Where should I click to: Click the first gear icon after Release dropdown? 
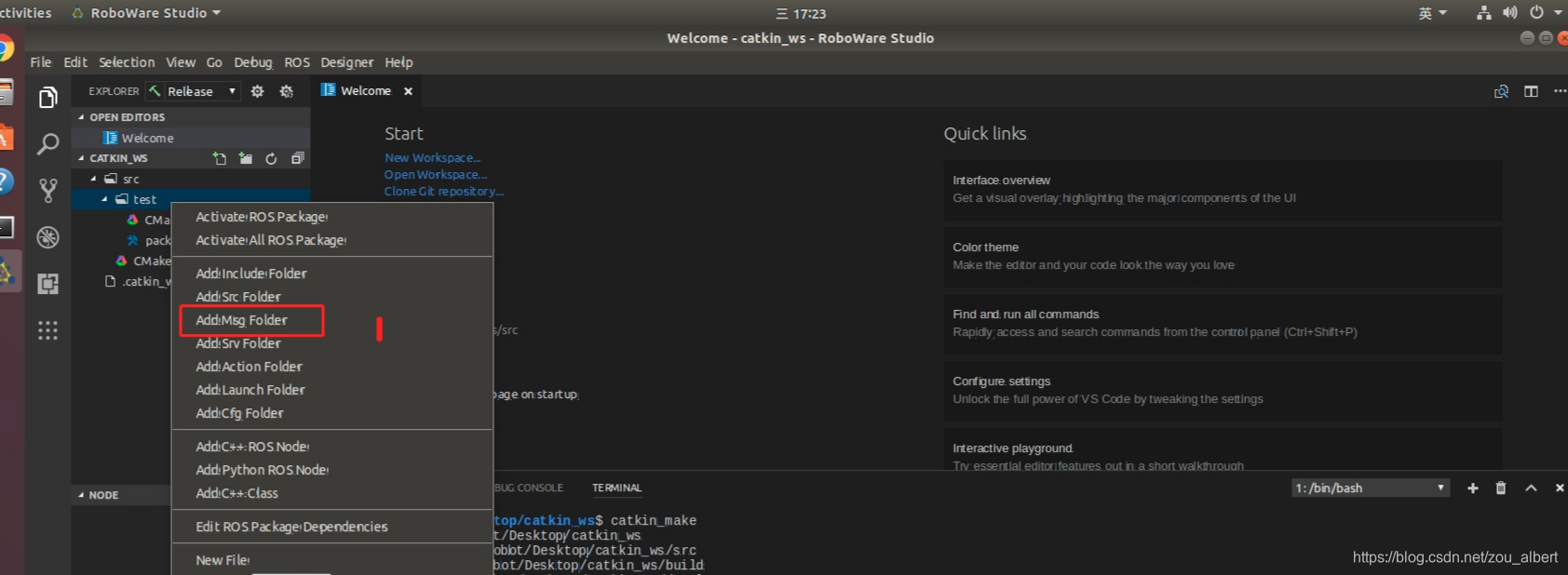(x=258, y=91)
